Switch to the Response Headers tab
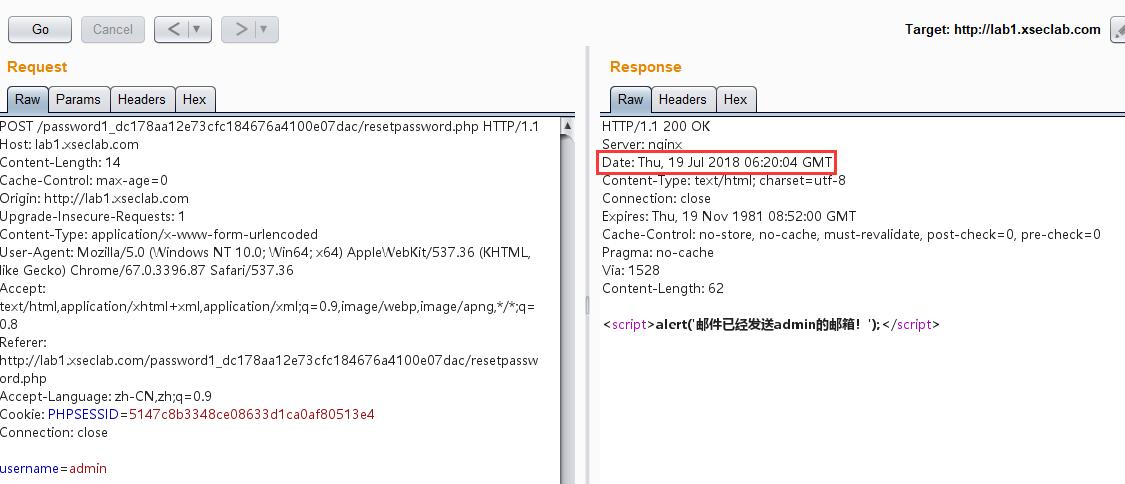Image resolution: width=1125 pixels, height=484 pixels. pyautogui.click(x=682, y=100)
